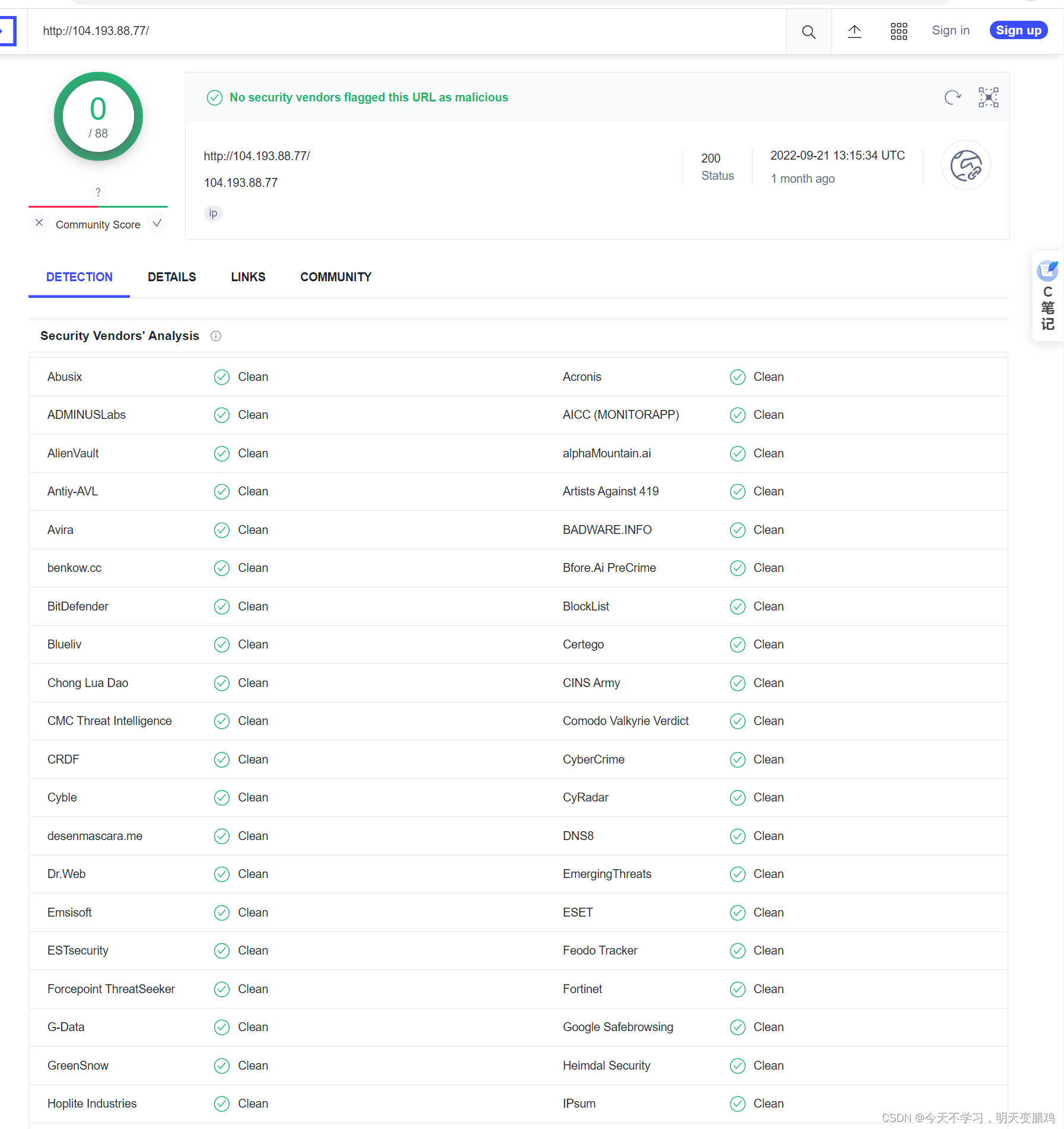The height and width of the screenshot is (1129, 1064).
Task: Open the graph view icon
Action: [988, 97]
